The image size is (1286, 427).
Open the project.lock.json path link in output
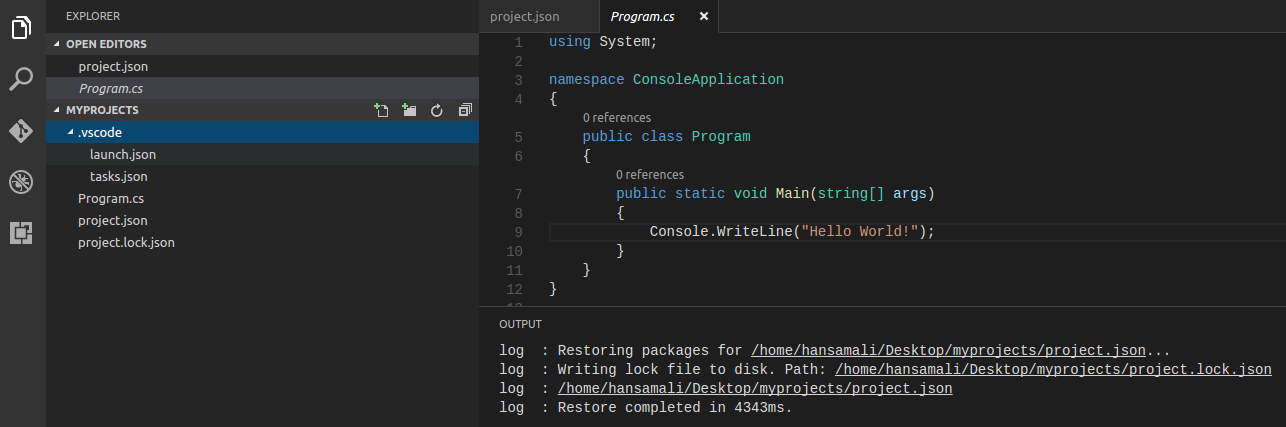pos(1053,370)
